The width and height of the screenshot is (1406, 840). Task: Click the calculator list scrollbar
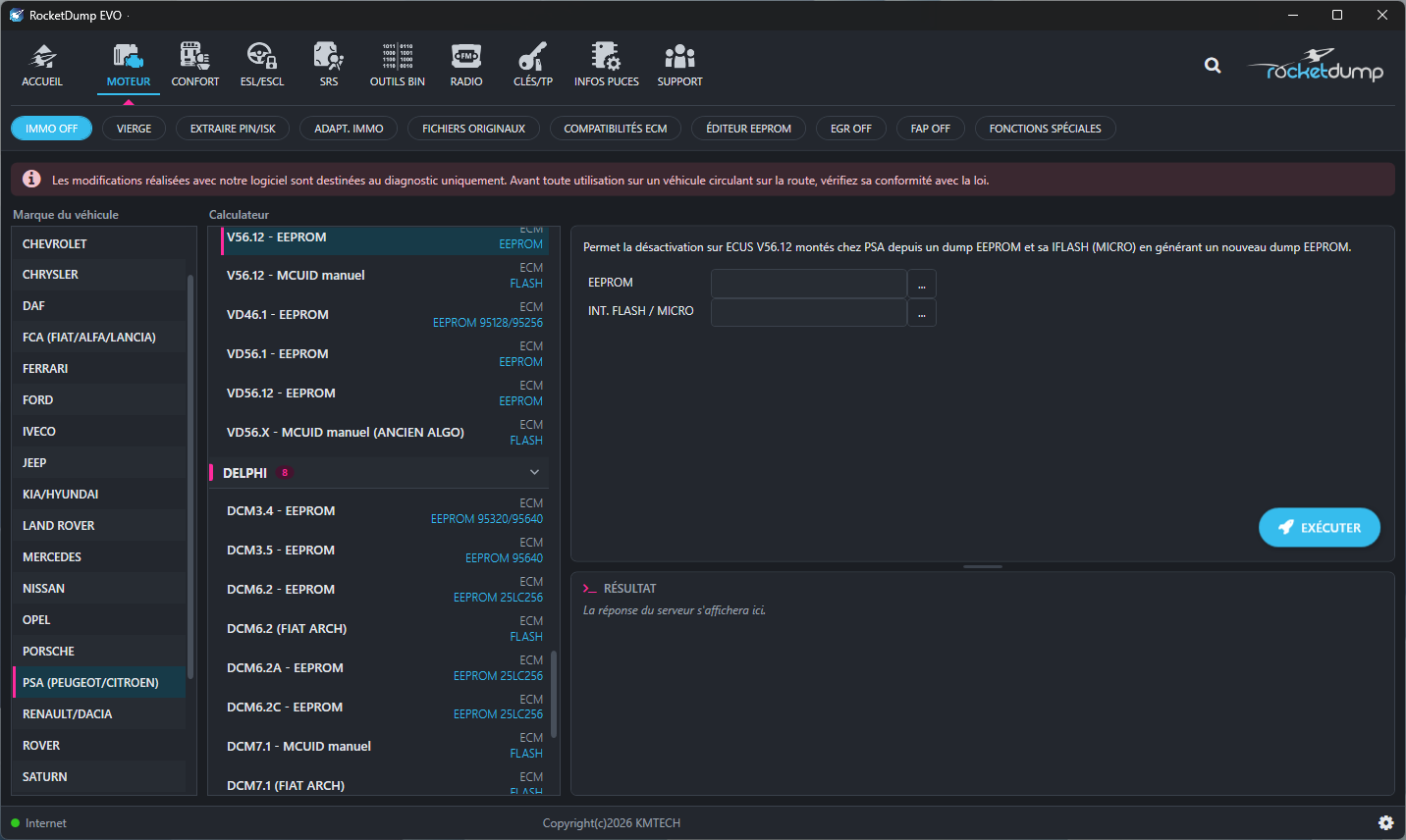[x=554, y=694]
